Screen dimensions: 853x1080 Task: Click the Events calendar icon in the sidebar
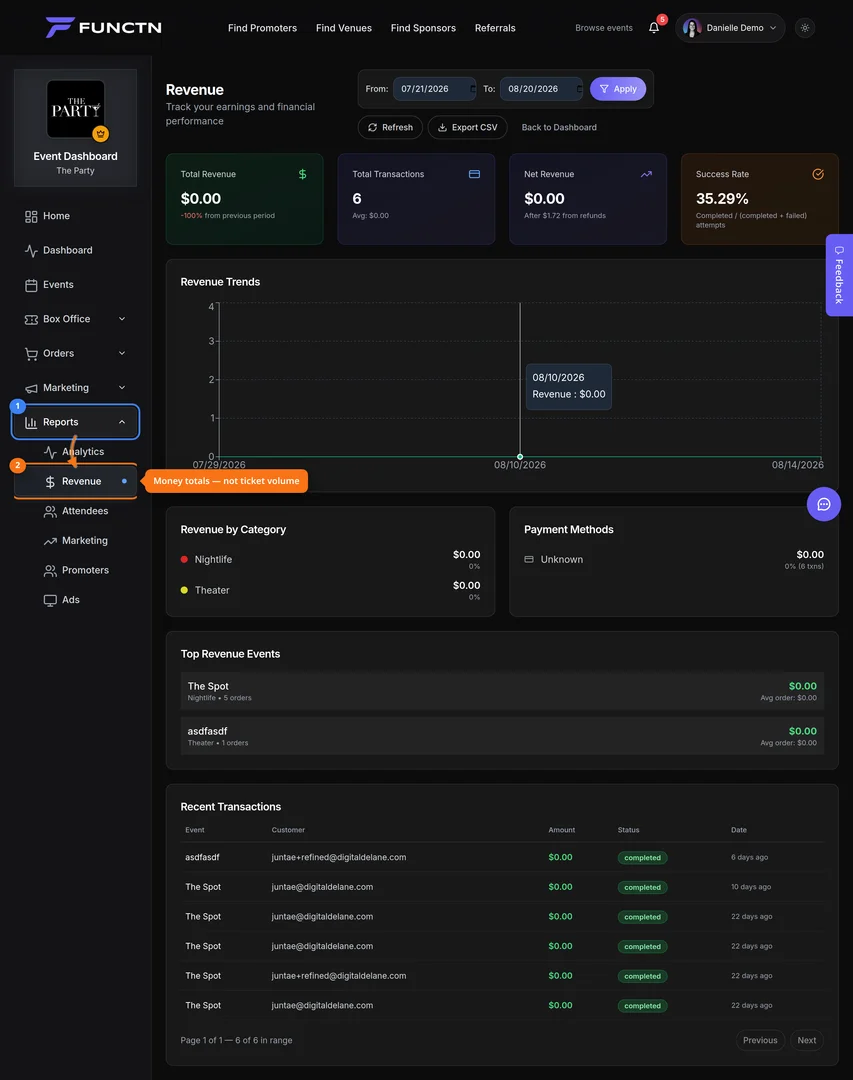coord(31,285)
